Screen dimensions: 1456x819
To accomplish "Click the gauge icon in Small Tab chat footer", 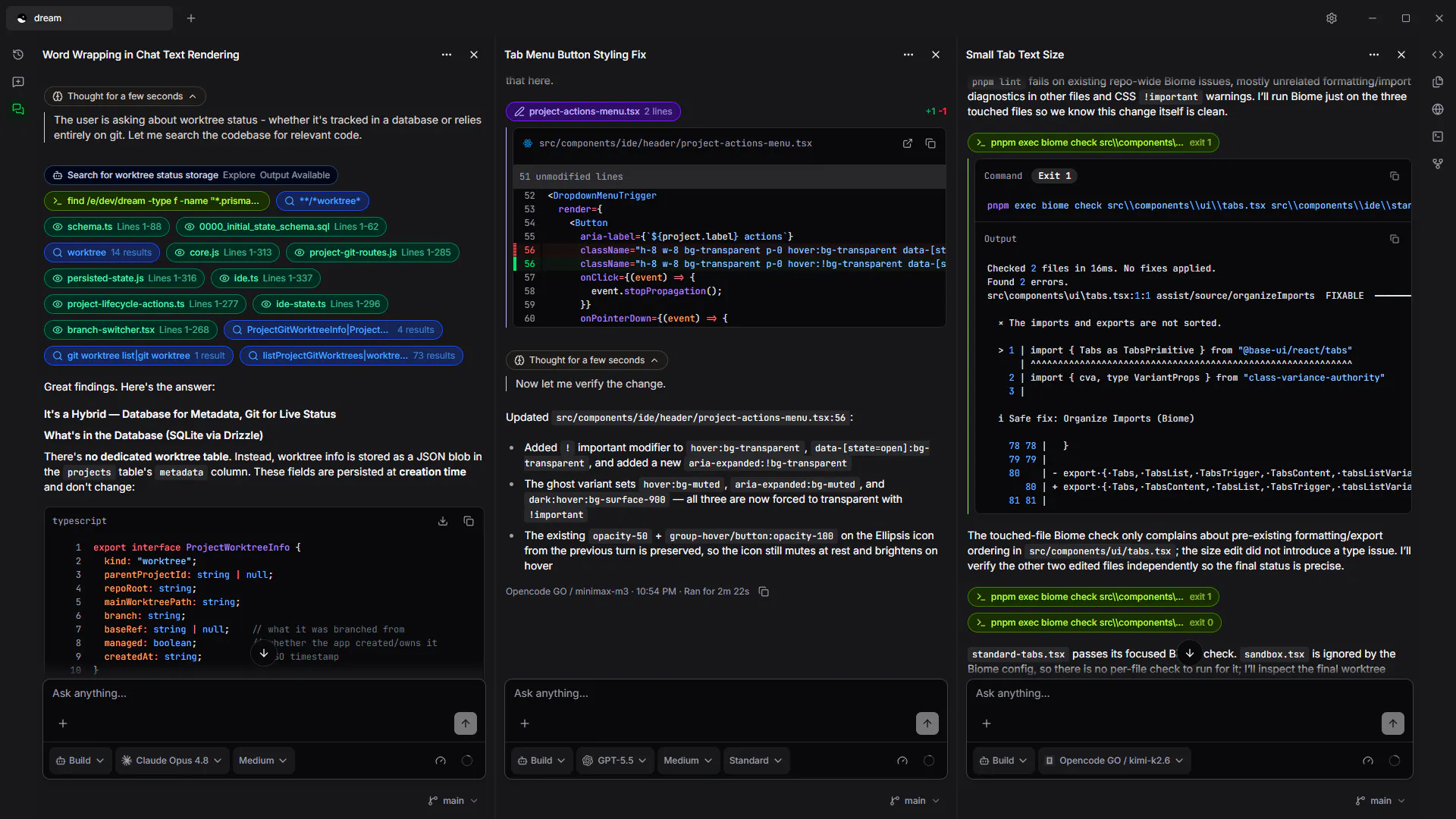I will pyautogui.click(x=1368, y=761).
